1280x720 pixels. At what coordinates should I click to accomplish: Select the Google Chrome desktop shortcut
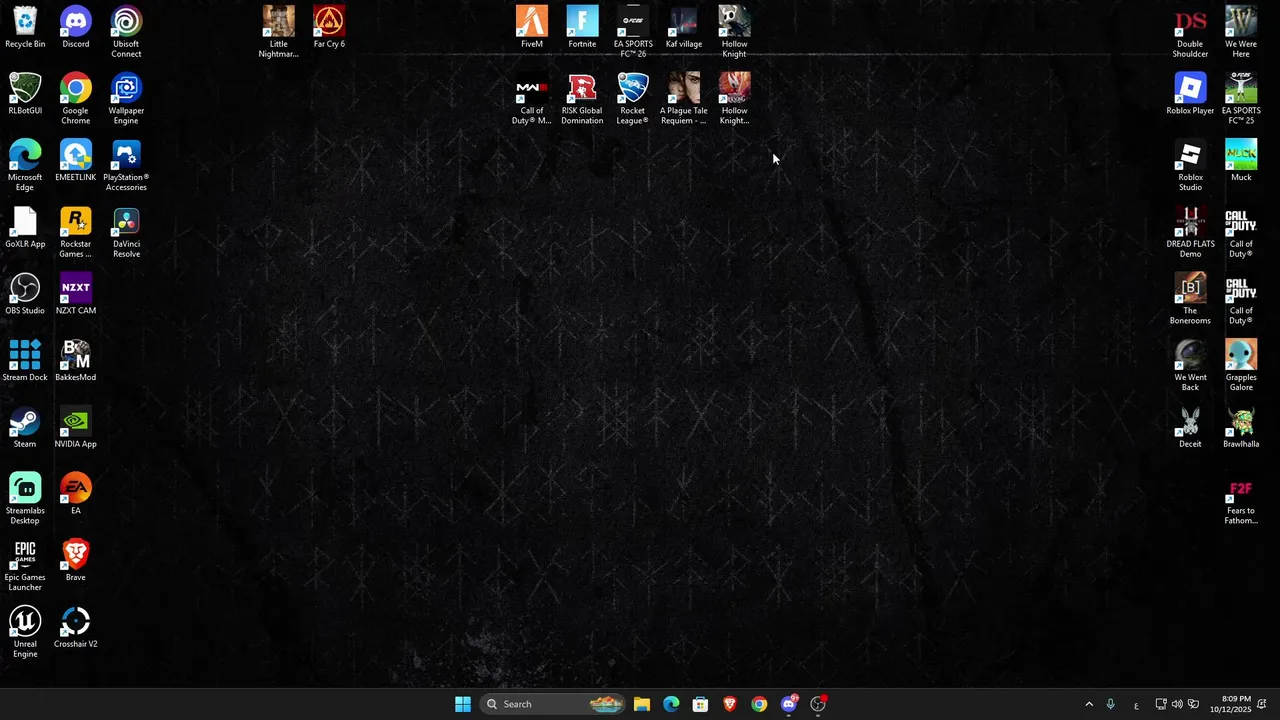click(76, 99)
